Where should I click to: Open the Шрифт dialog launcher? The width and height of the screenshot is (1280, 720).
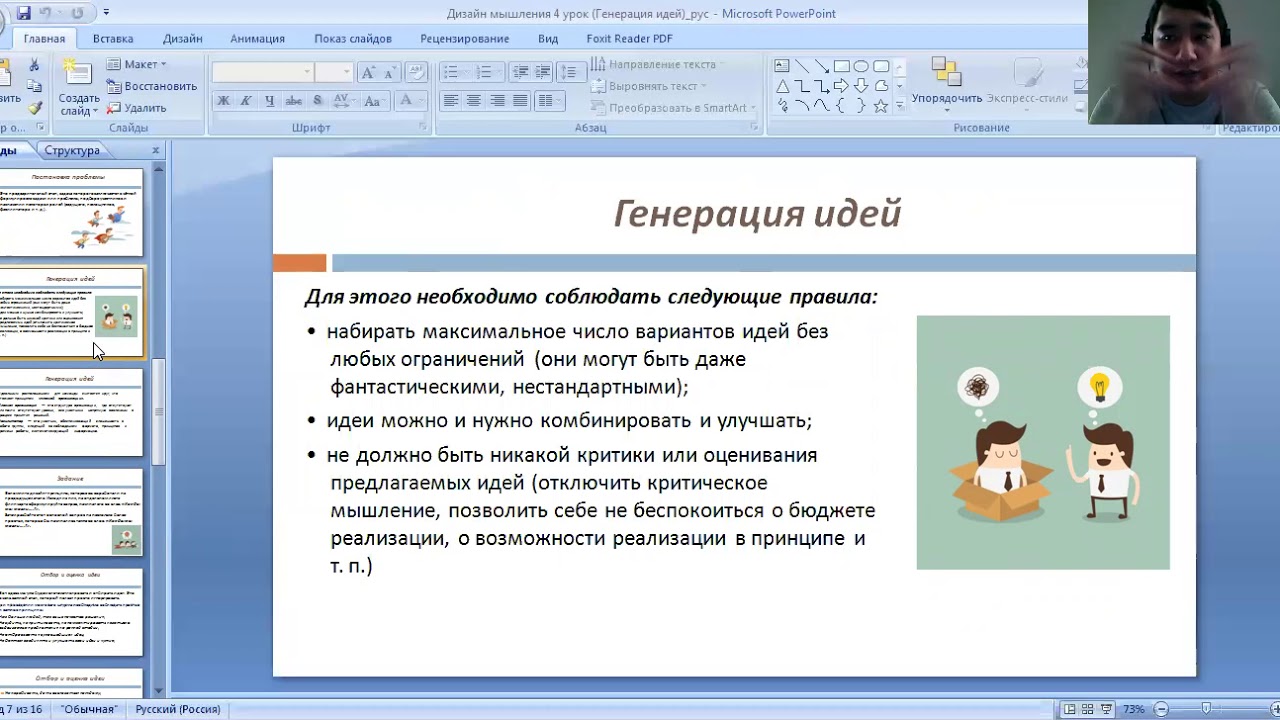pos(424,128)
